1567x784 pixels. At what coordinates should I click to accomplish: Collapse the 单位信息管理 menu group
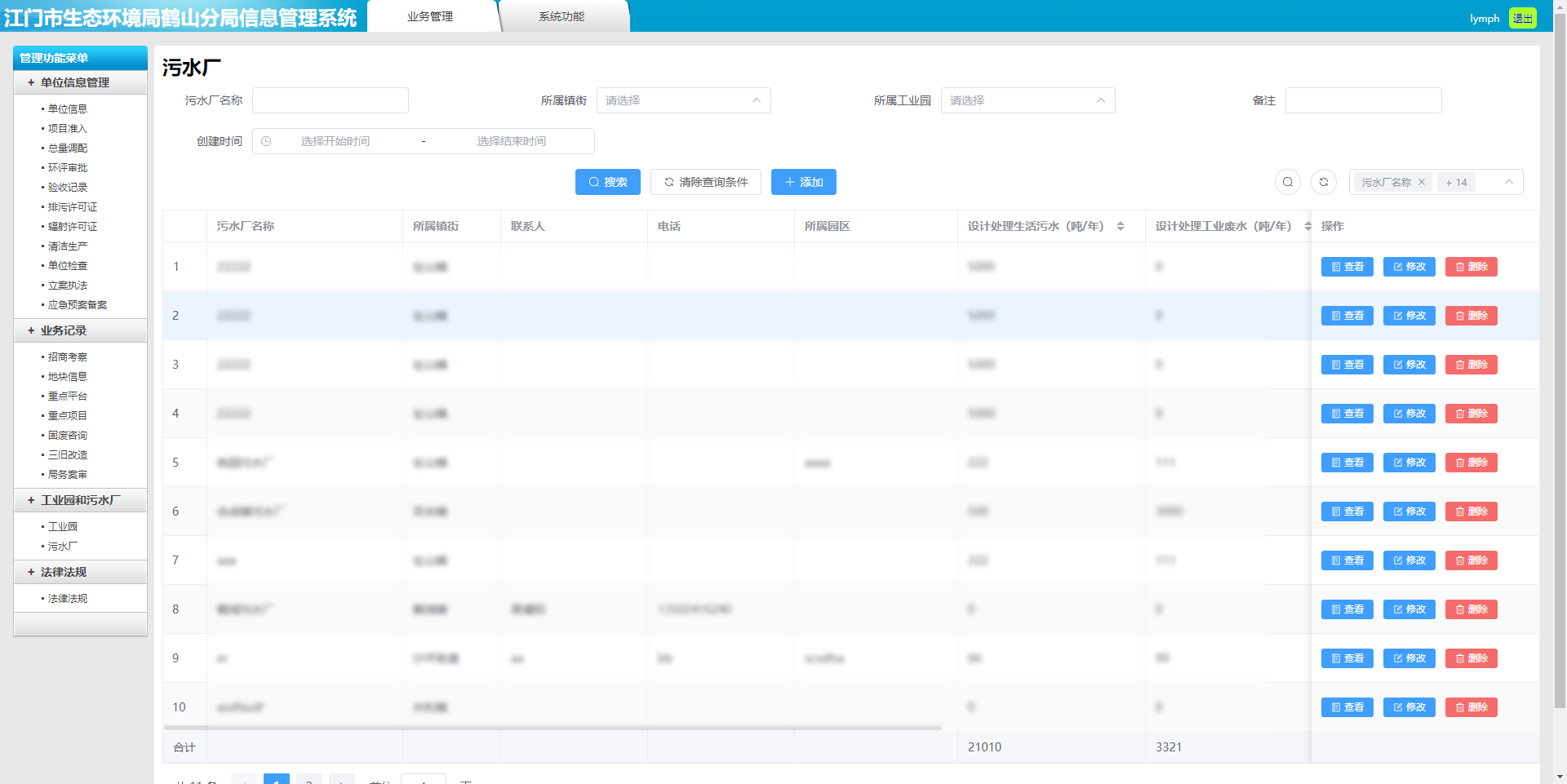tap(80, 82)
